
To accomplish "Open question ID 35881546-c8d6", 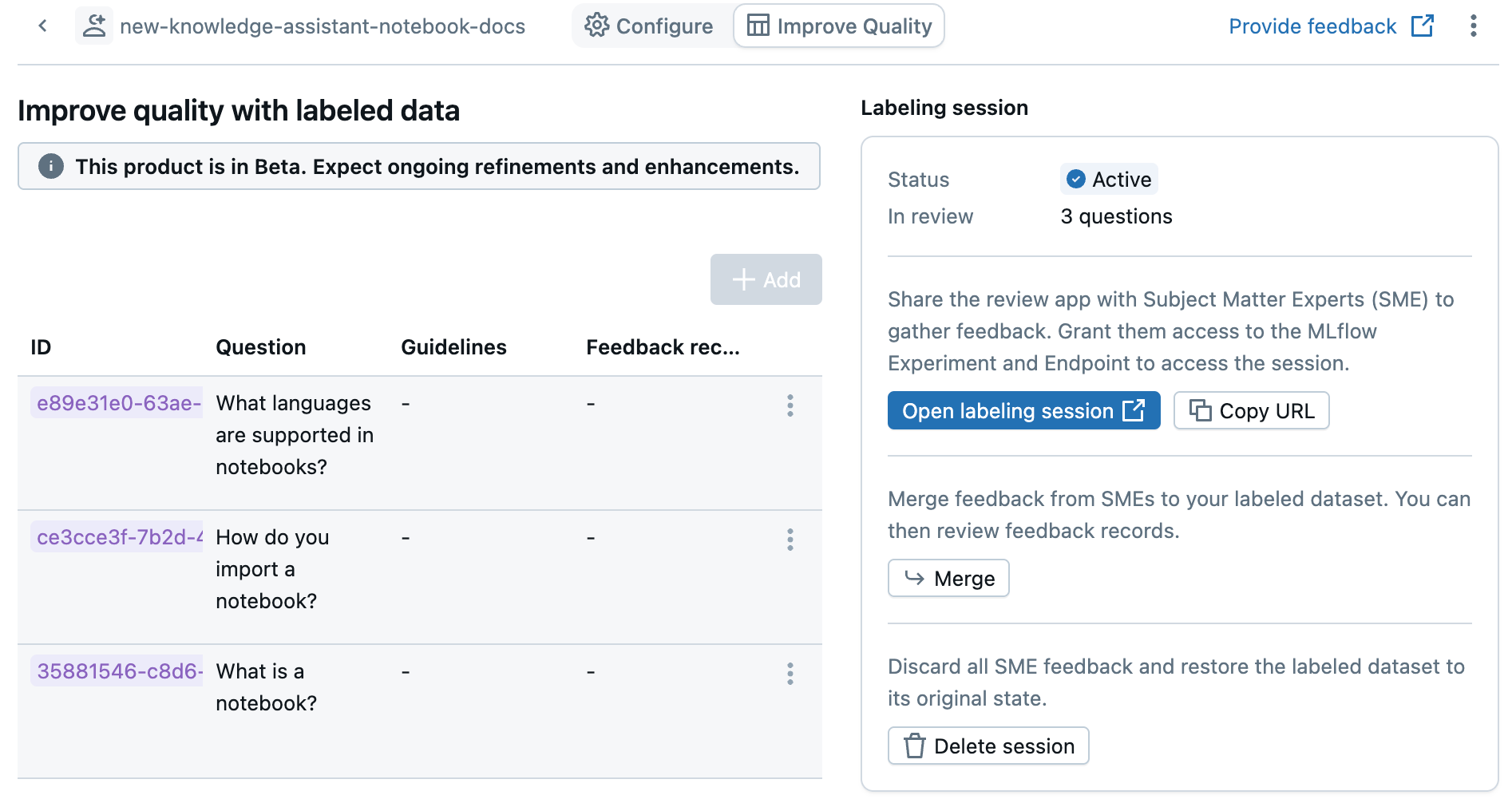I will (x=118, y=671).
